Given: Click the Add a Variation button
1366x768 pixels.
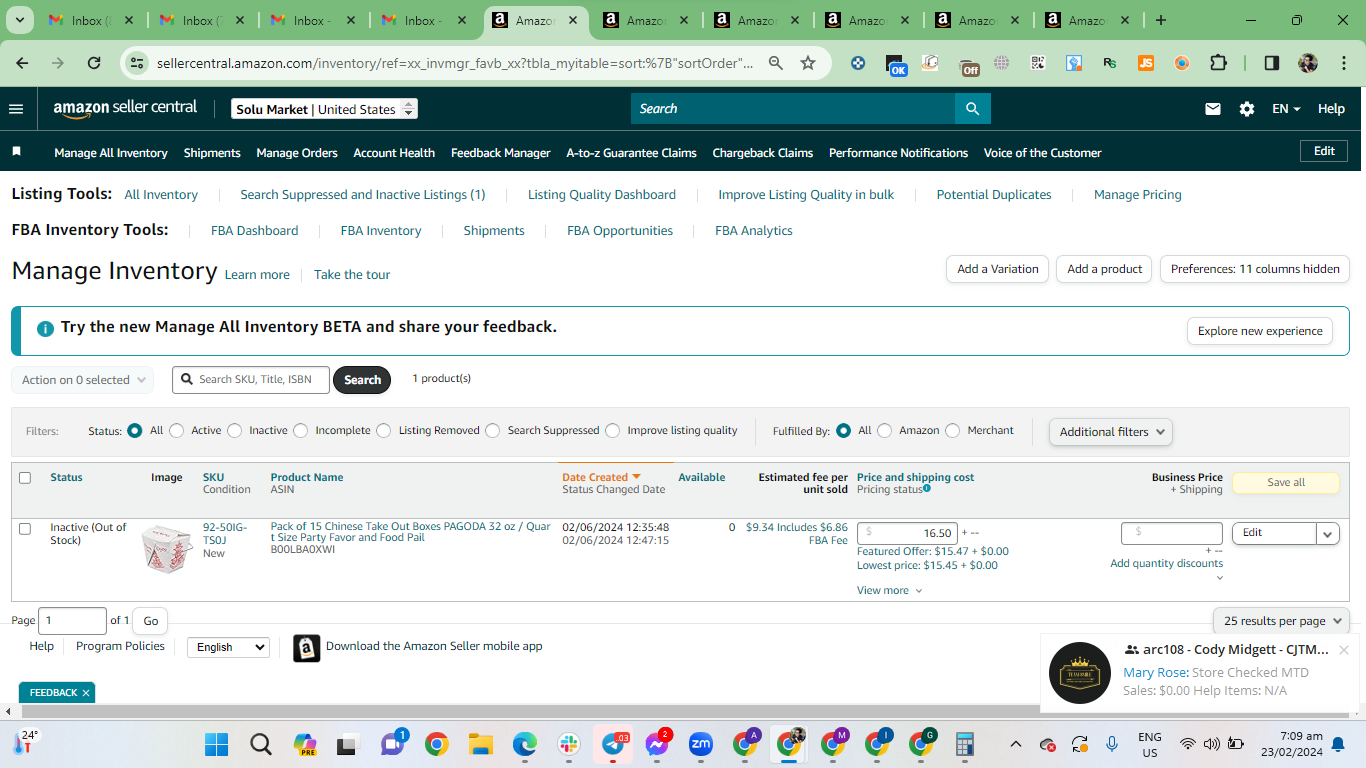Looking at the screenshot, I should pyautogui.click(x=998, y=269).
